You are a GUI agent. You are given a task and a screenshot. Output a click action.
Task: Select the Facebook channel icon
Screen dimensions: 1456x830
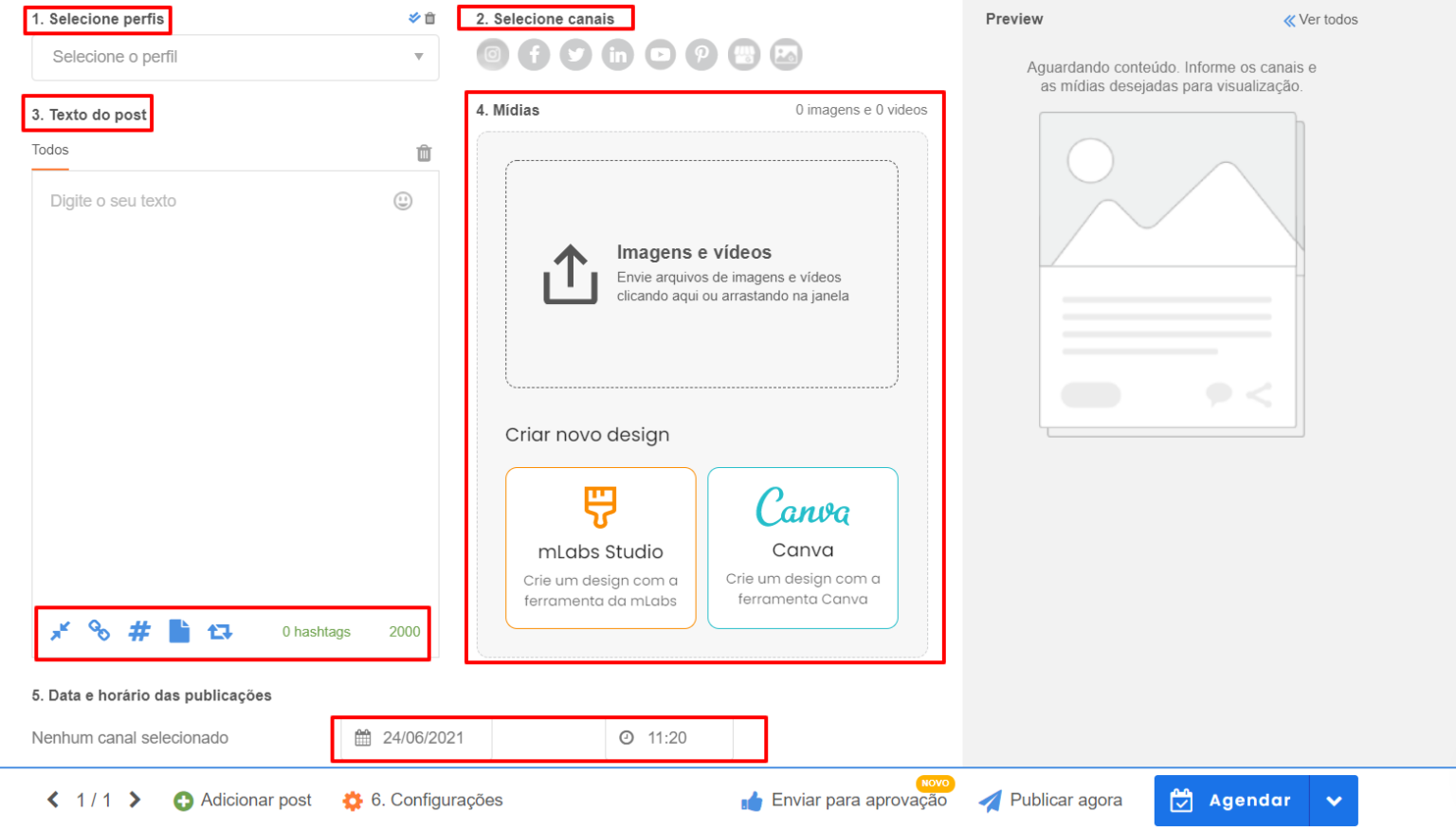click(534, 54)
